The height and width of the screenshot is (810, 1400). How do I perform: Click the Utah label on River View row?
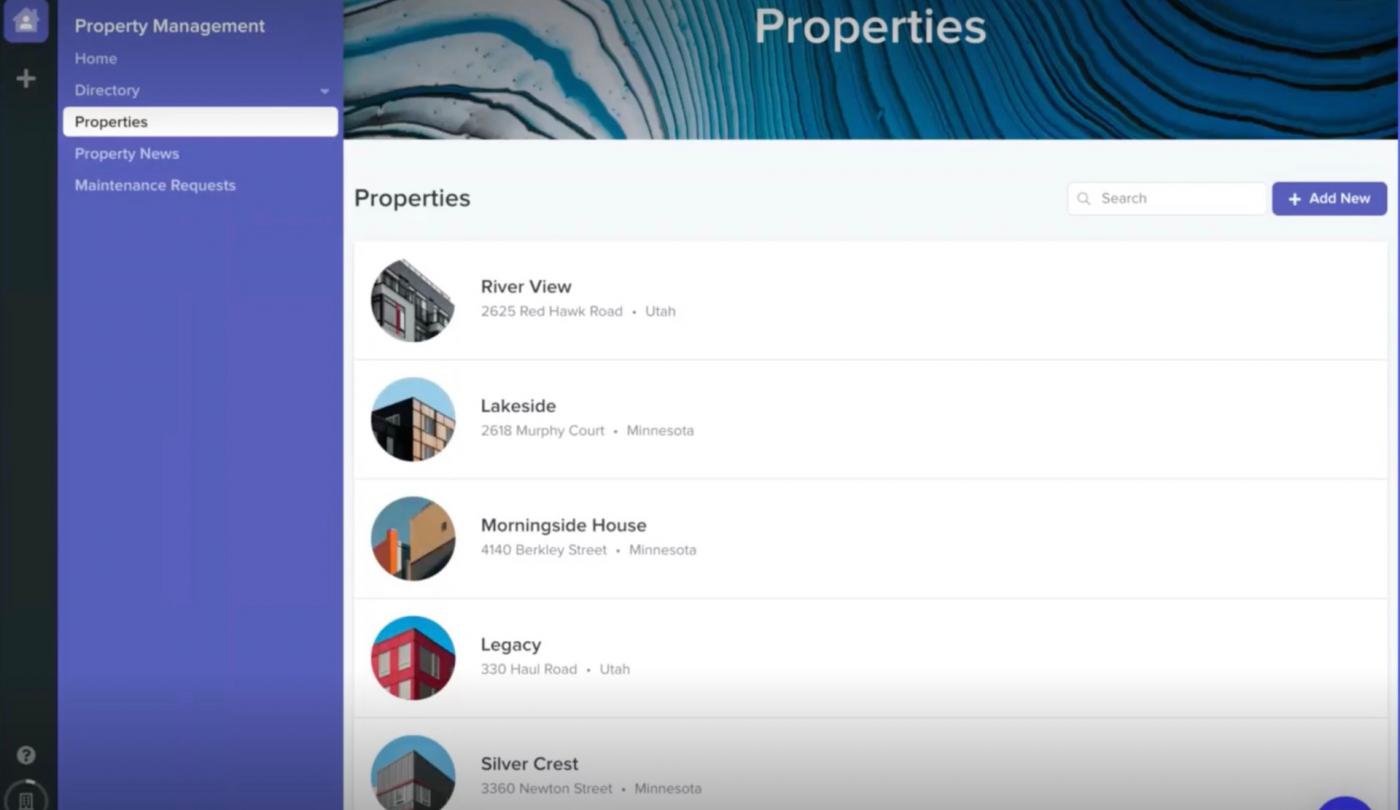(660, 311)
